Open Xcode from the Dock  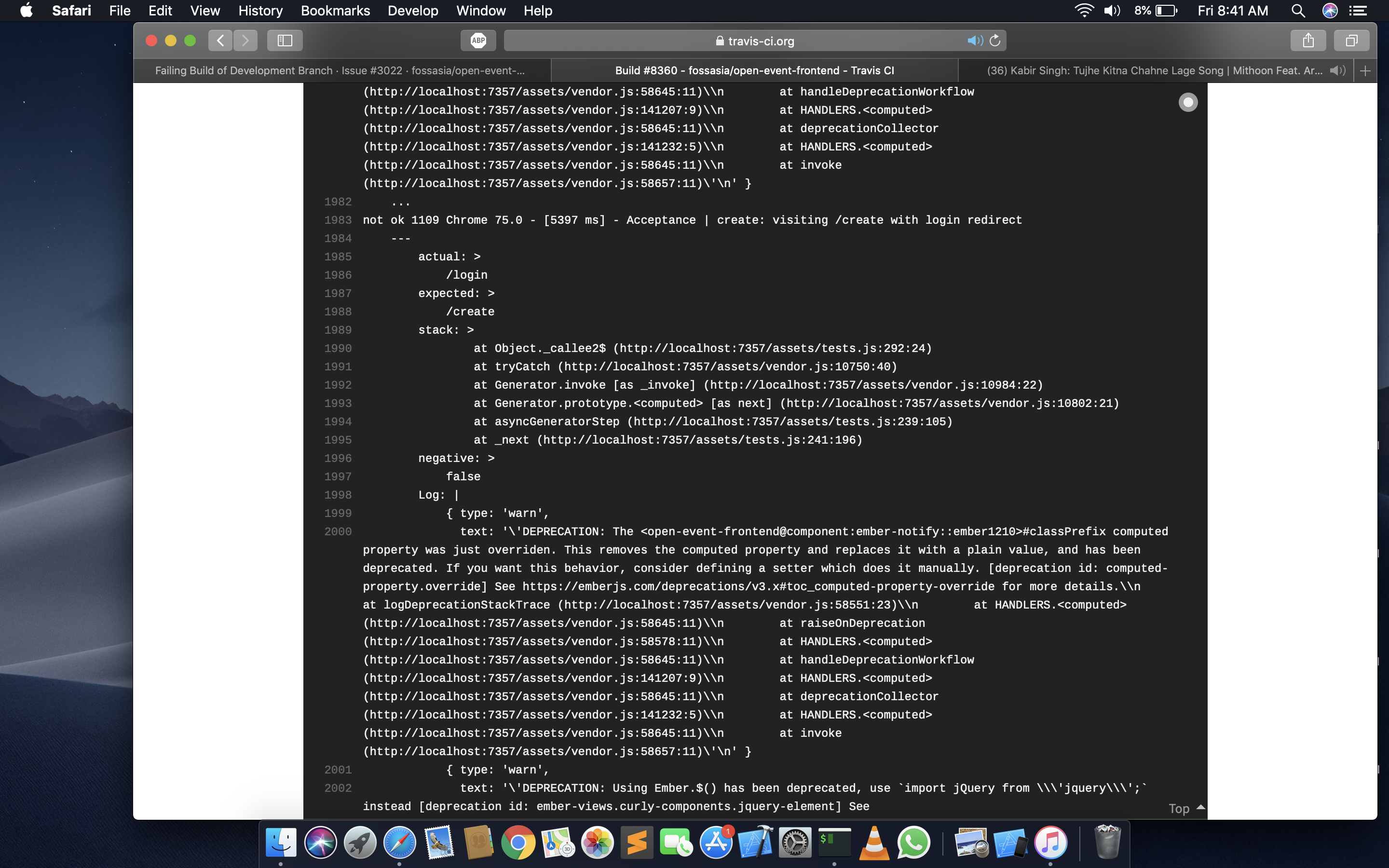coord(756,842)
